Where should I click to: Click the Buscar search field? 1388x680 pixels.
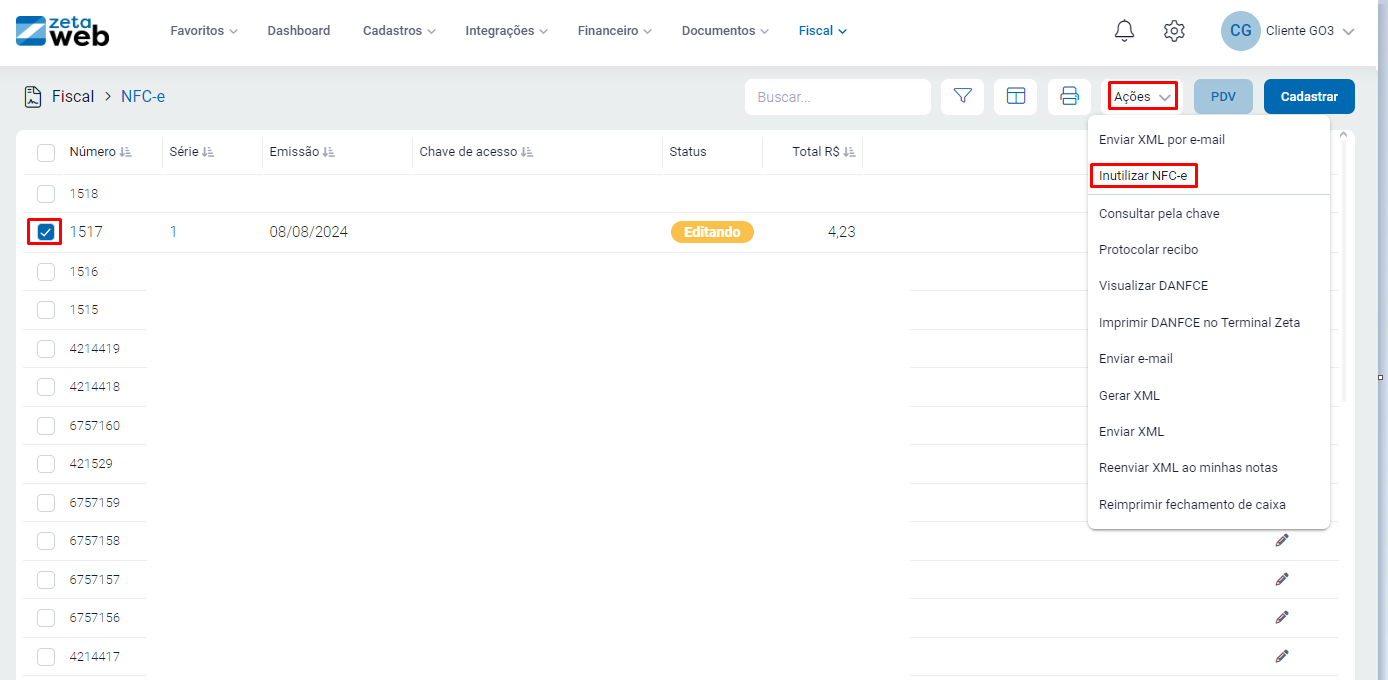(x=837, y=97)
